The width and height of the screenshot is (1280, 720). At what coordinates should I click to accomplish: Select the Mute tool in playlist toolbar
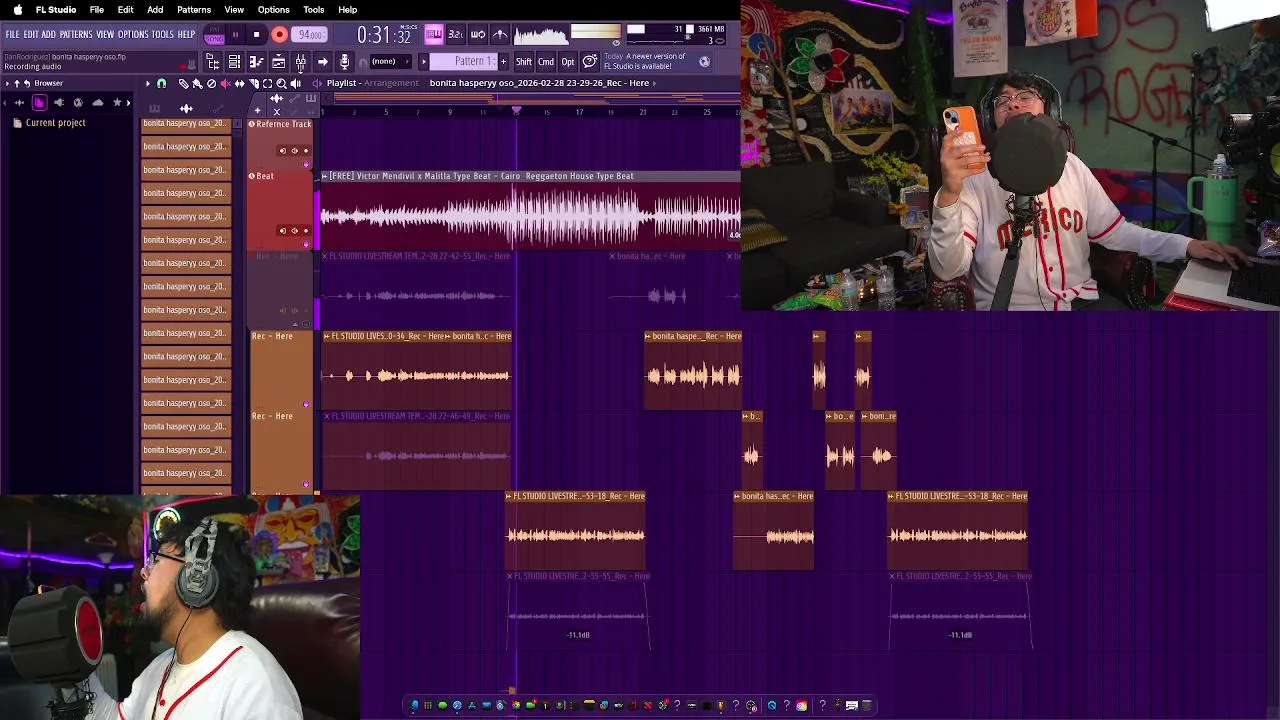coord(225,83)
